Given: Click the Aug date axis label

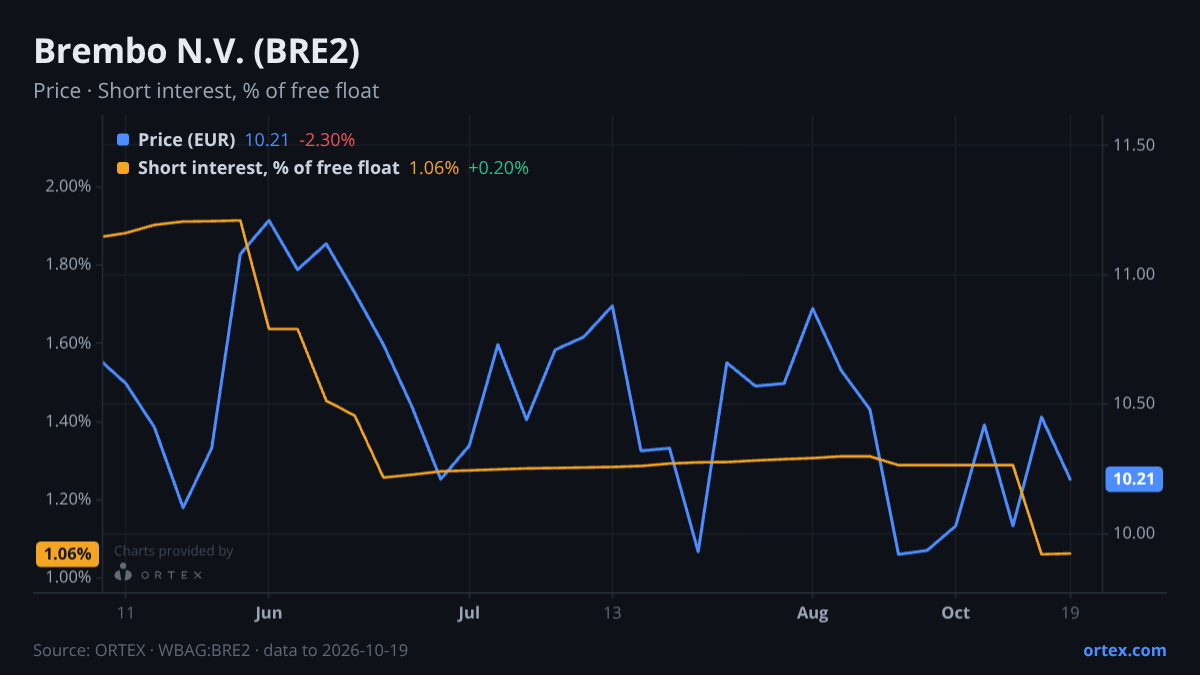Looking at the screenshot, I should [813, 613].
